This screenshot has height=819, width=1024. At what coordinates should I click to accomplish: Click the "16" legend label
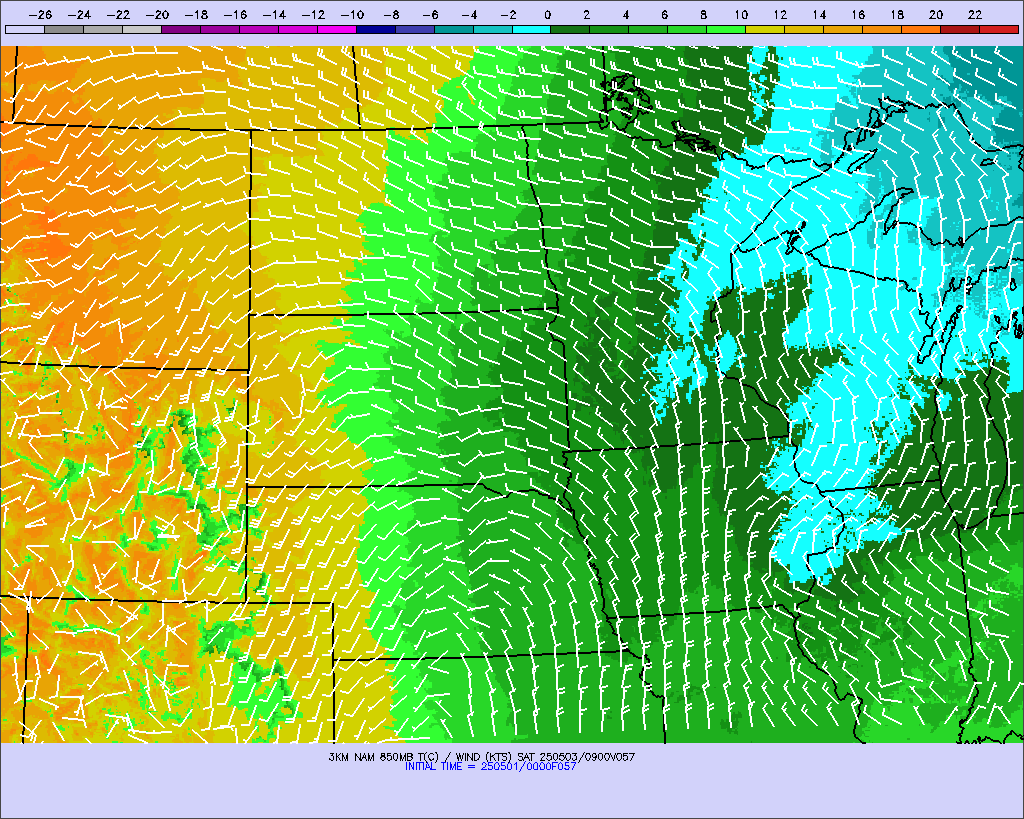[x=857, y=15]
